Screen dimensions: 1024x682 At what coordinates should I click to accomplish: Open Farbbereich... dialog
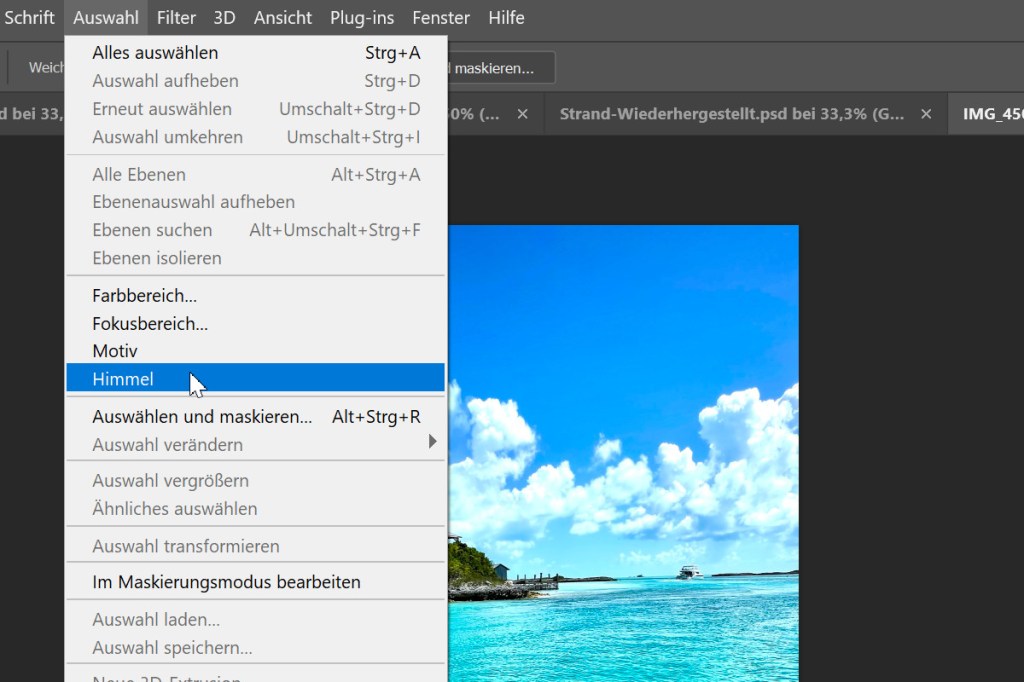pyautogui.click(x=255, y=295)
